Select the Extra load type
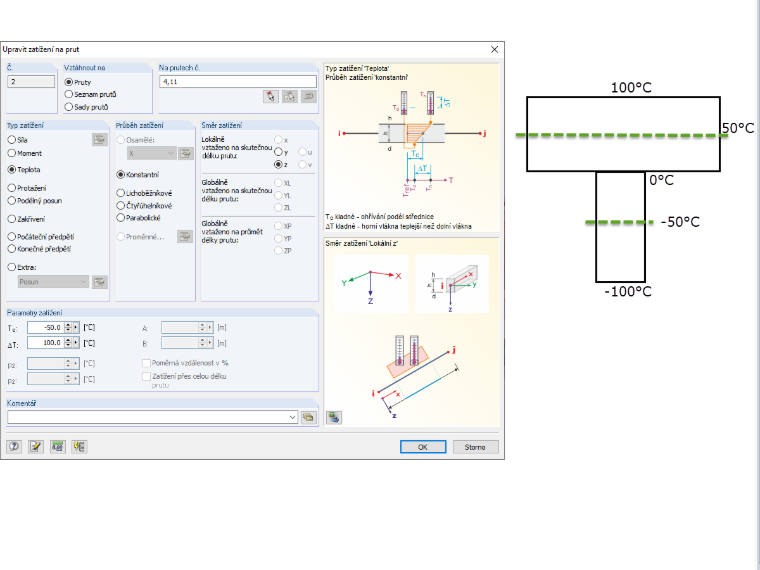Screen dimensions: 760x570 click(x=12, y=267)
